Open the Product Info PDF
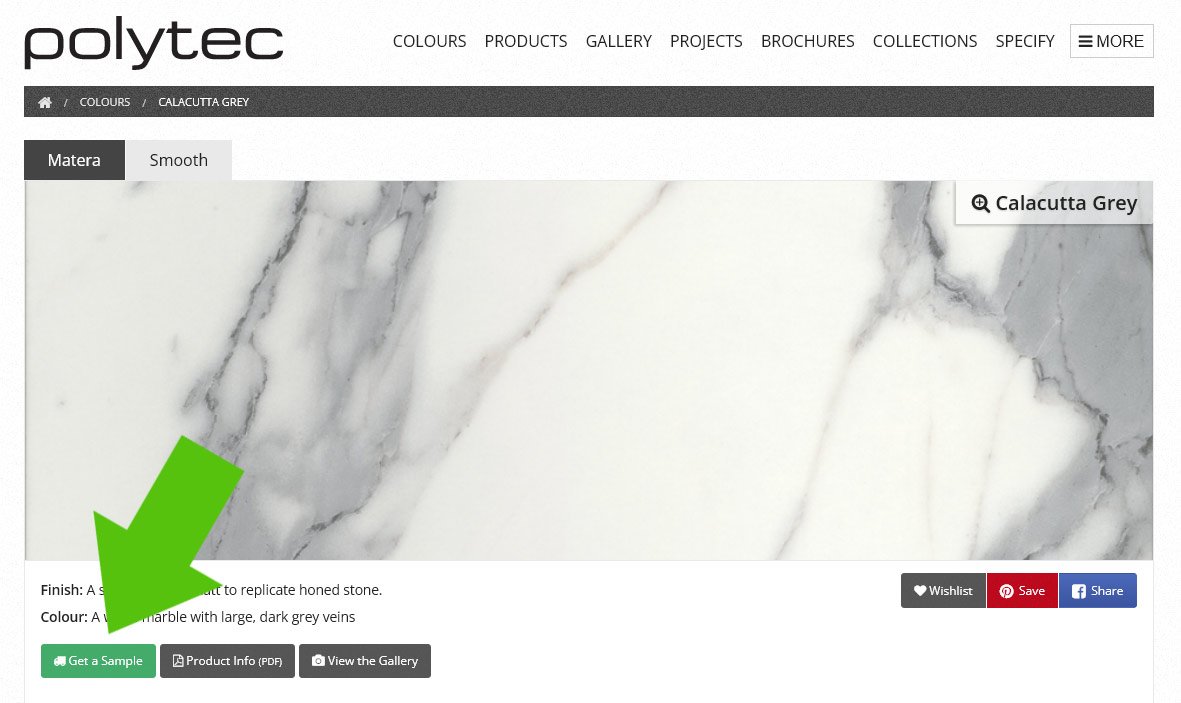 coord(227,661)
